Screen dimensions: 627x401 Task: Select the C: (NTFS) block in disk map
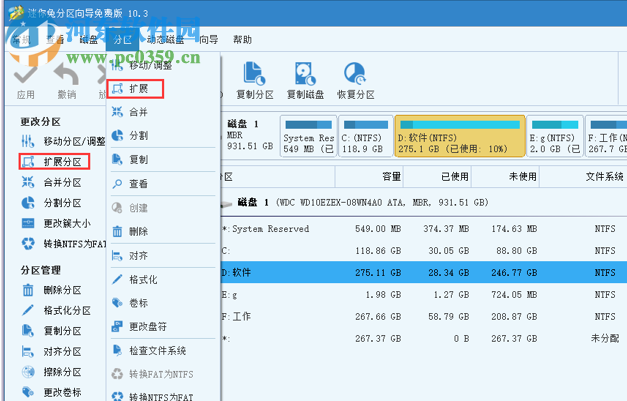click(365, 137)
